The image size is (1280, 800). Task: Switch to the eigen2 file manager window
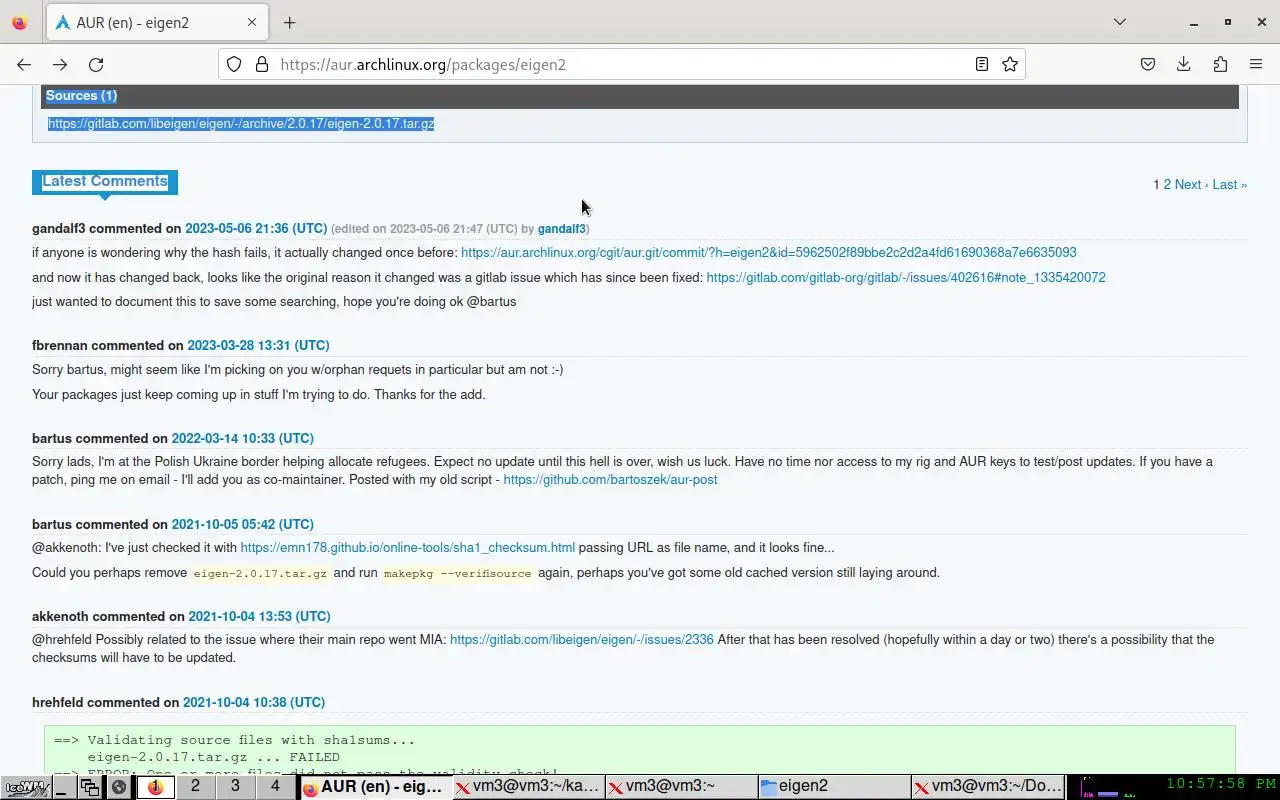pos(833,787)
